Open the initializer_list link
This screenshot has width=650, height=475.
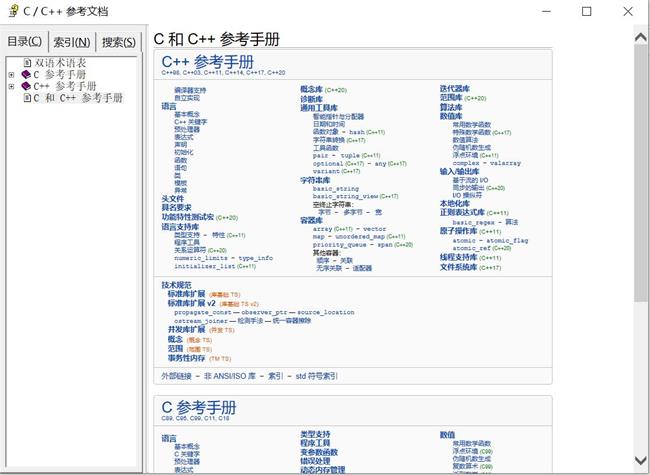point(205,266)
